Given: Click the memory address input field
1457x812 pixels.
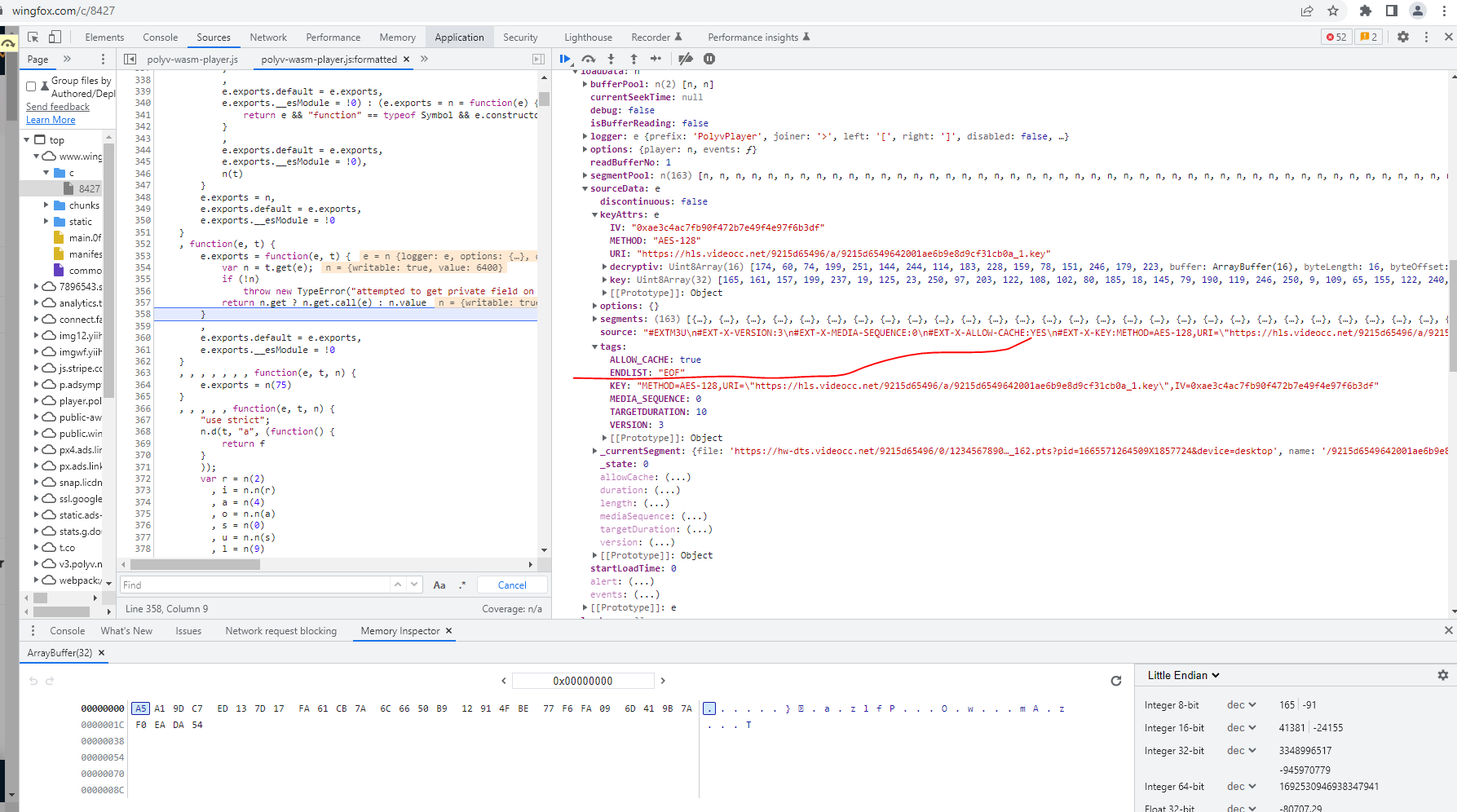Looking at the screenshot, I should coord(583,681).
